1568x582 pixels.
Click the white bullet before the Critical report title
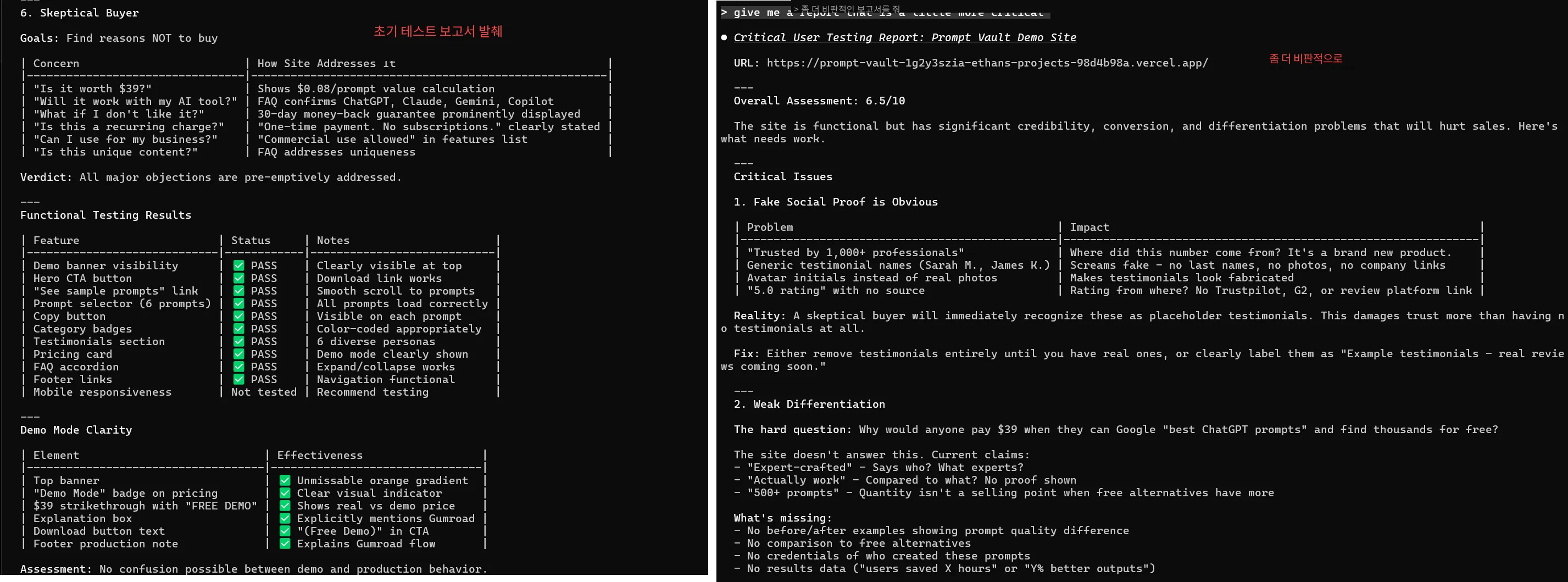coord(724,37)
